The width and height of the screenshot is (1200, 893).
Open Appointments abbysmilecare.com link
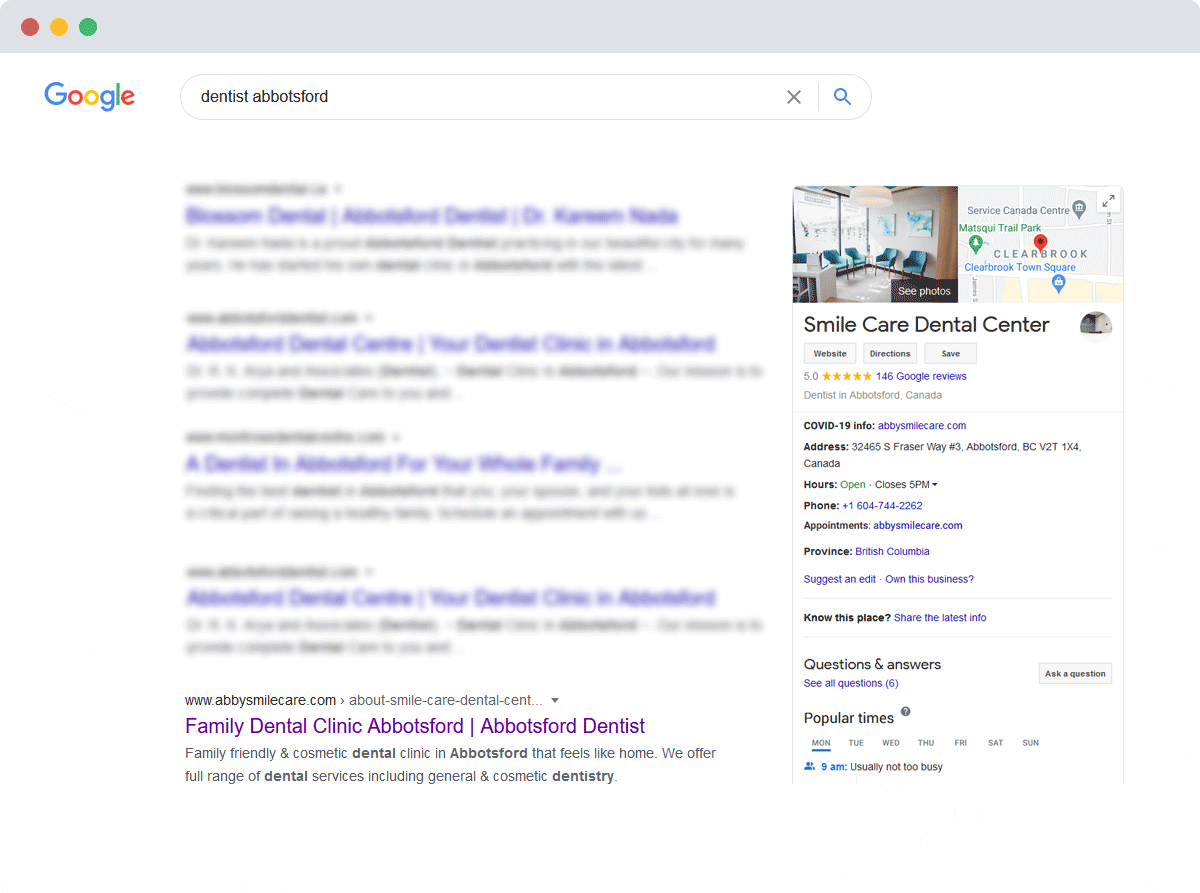click(x=918, y=526)
